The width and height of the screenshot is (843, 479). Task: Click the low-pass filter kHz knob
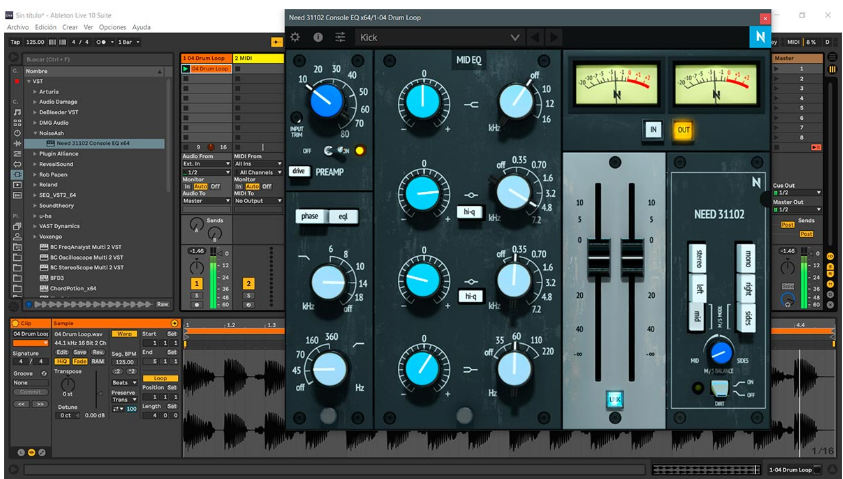tap(327, 283)
